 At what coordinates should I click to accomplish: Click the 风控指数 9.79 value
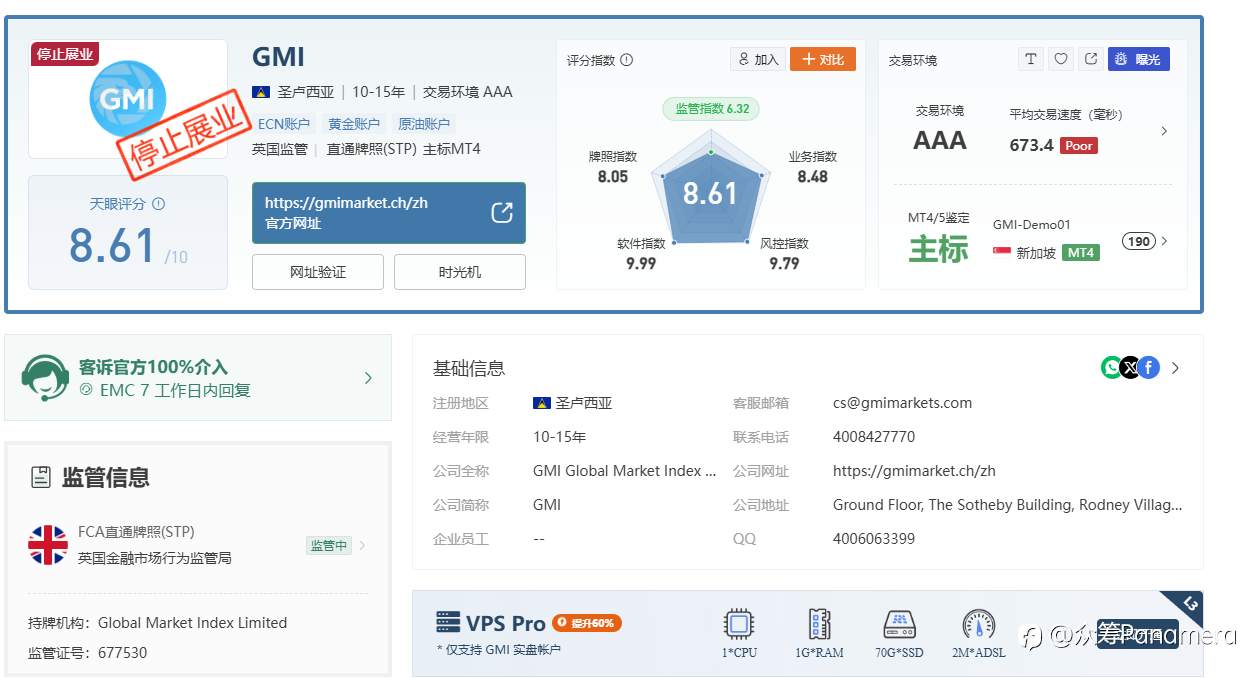(x=784, y=263)
